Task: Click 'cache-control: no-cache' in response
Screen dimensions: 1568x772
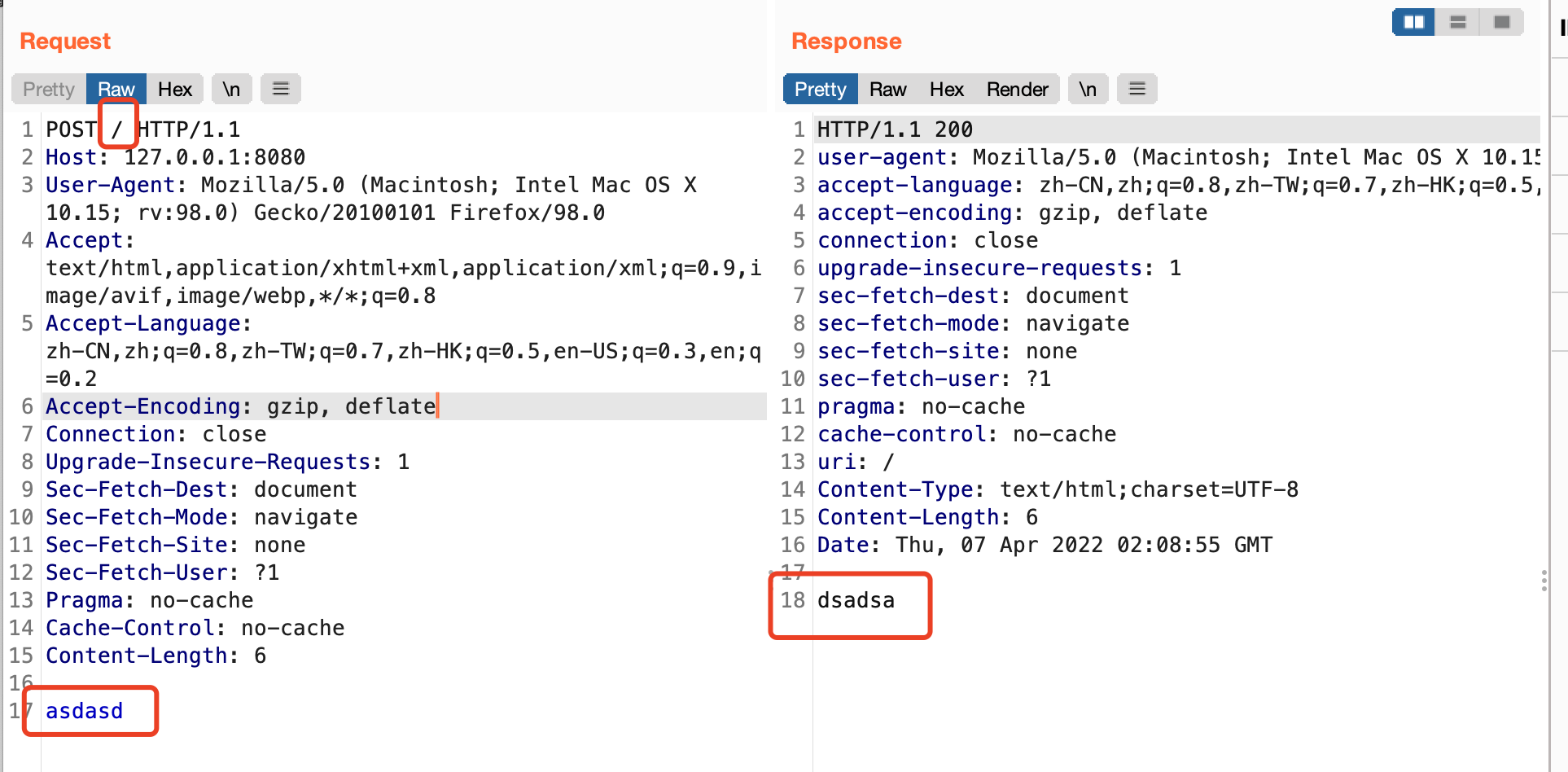Action: click(x=967, y=434)
